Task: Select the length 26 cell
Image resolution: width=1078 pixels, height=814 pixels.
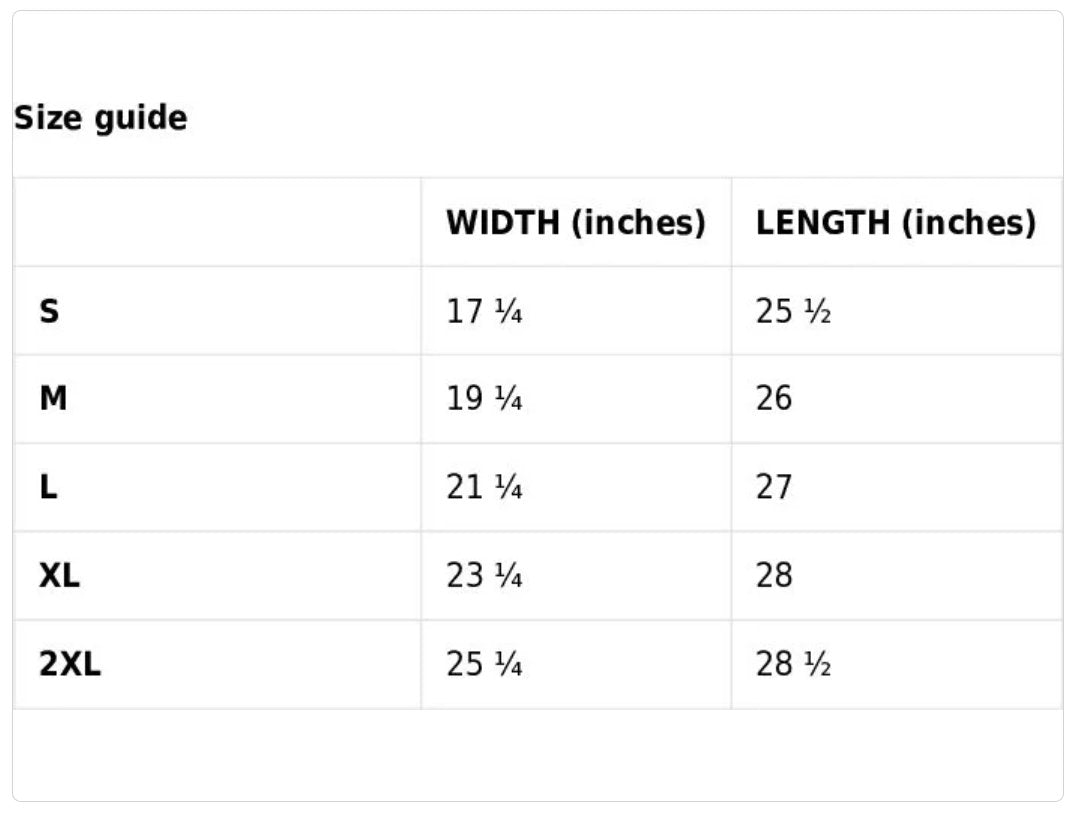Action: point(774,400)
